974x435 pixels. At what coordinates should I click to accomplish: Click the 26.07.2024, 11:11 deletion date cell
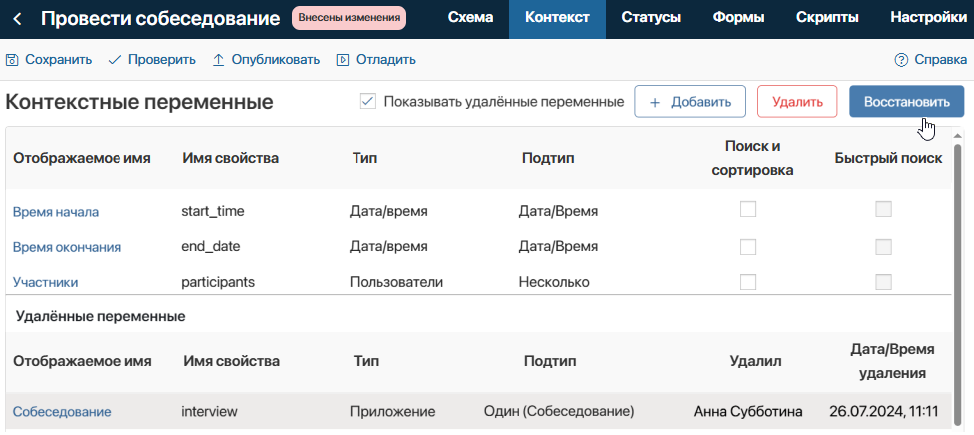point(883,411)
